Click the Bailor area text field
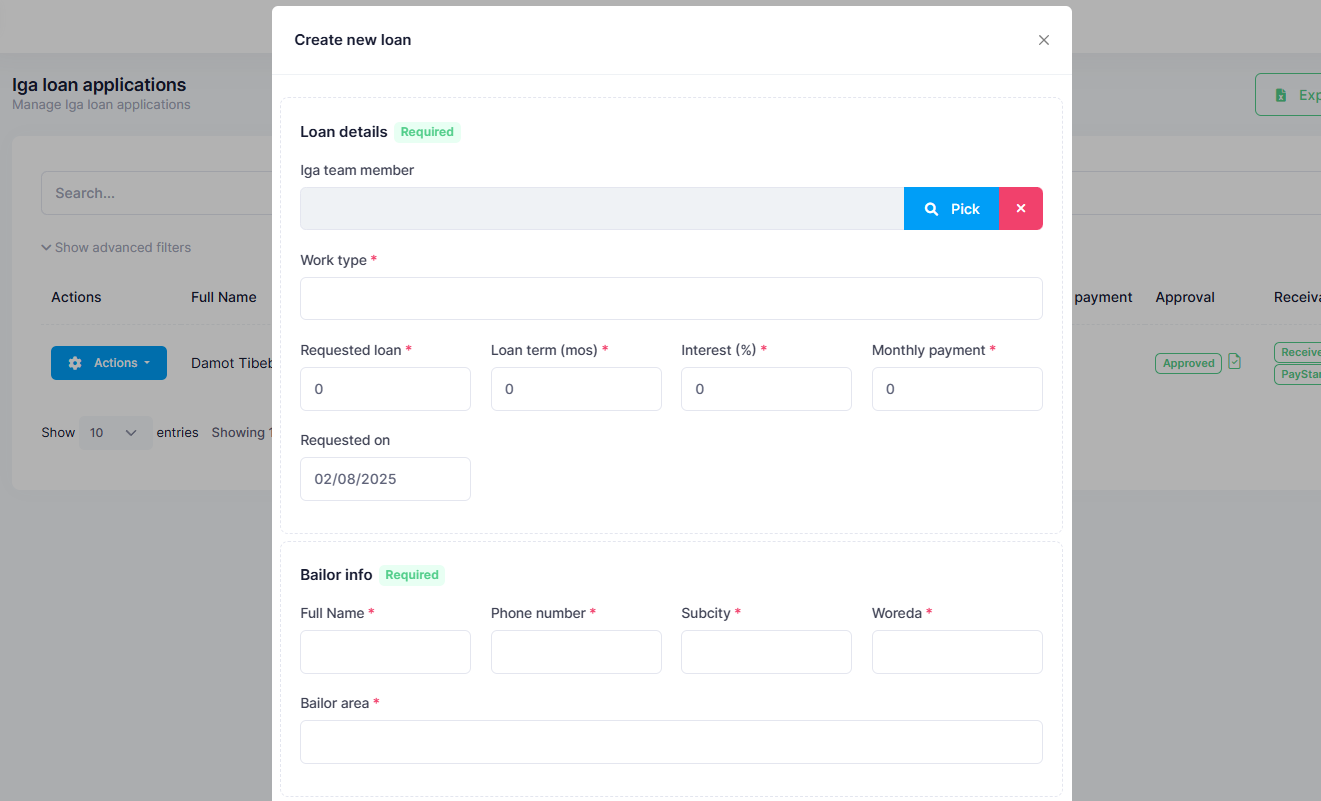 (671, 742)
